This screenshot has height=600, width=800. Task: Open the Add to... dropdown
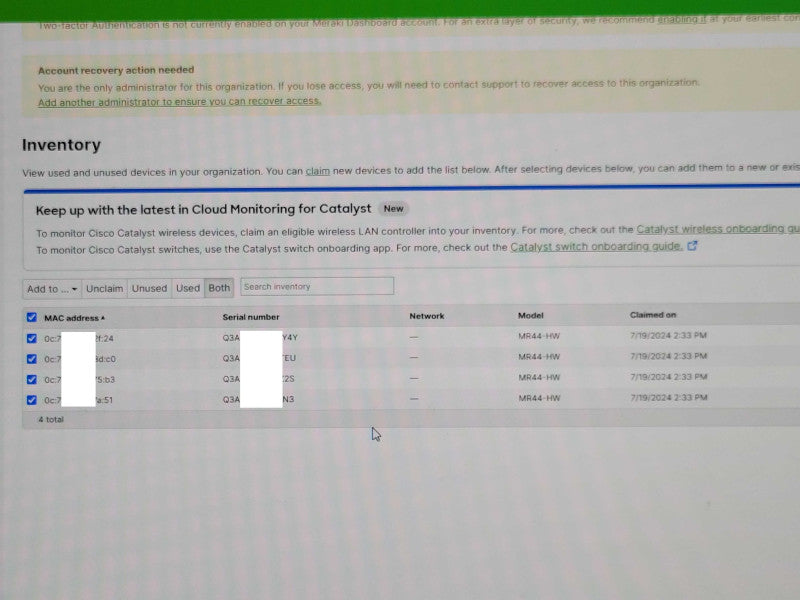click(x=52, y=289)
